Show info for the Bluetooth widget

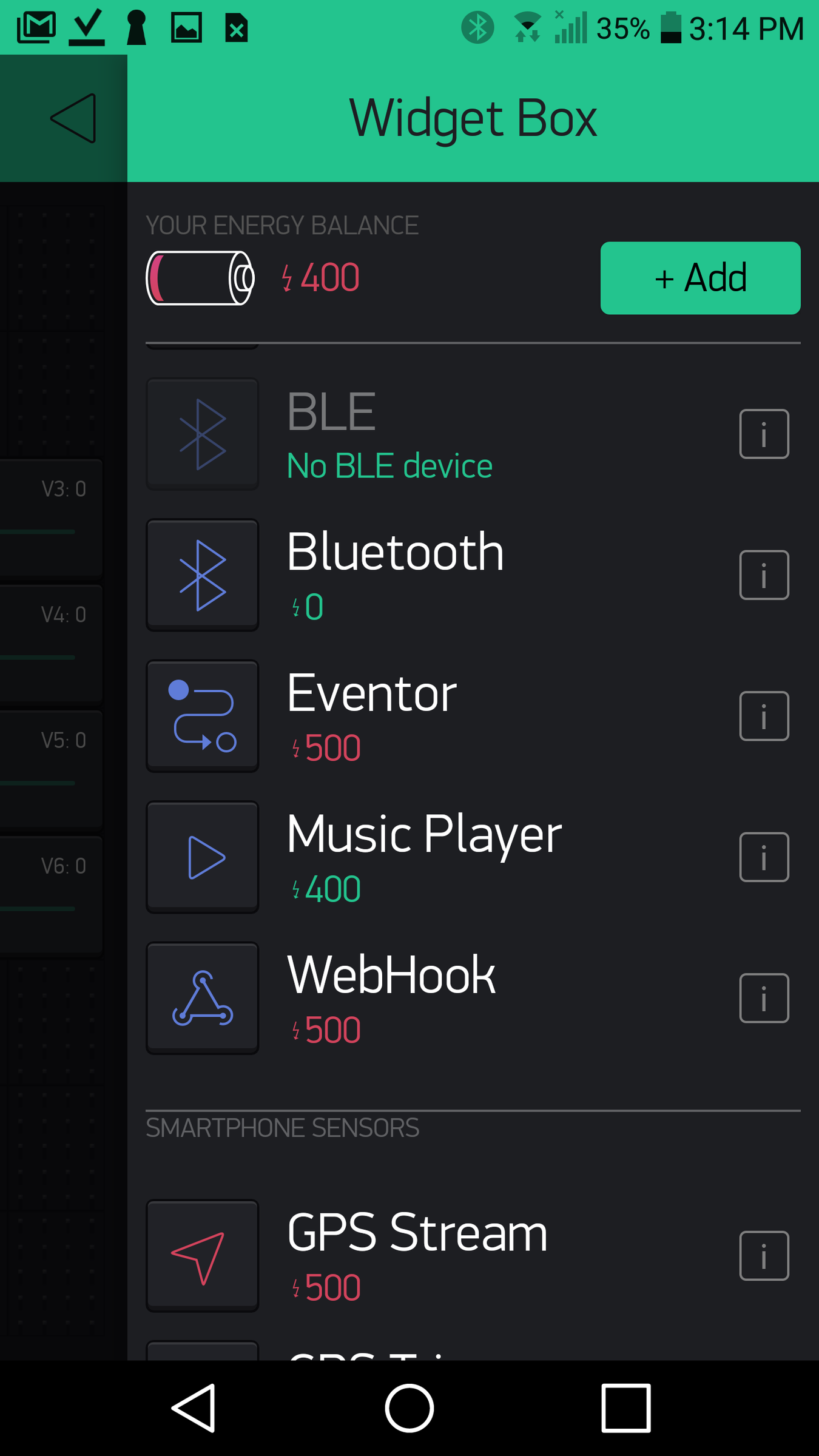pos(764,575)
